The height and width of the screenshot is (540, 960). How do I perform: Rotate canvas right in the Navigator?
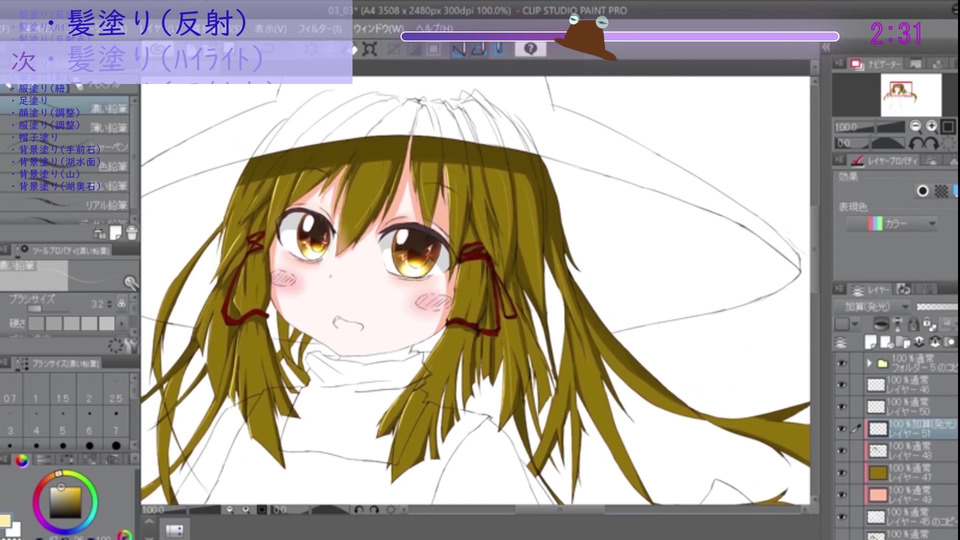pyautogui.click(x=931, y=143)
